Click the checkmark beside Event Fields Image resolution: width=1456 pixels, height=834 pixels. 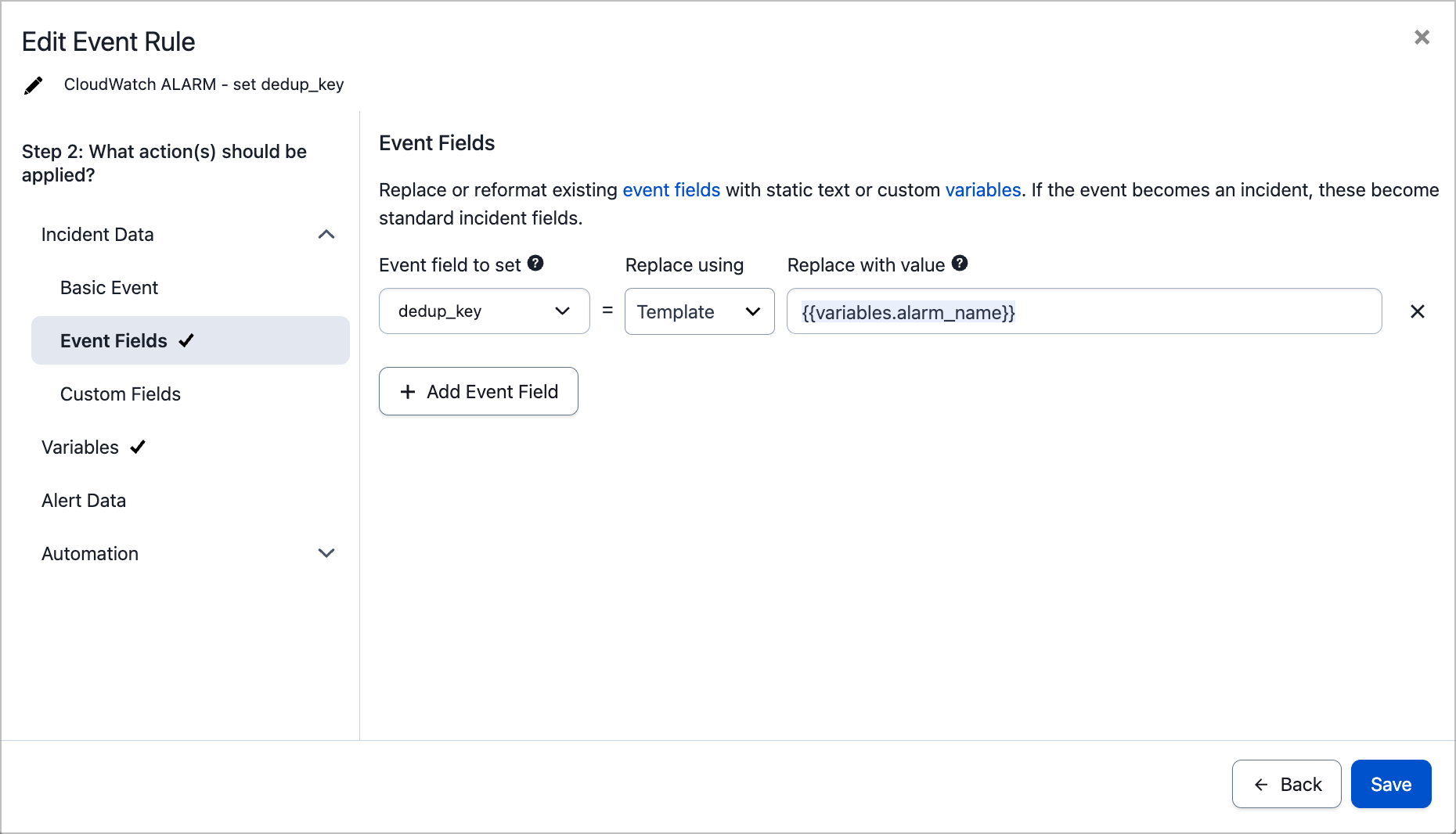[x=186, y=341]
